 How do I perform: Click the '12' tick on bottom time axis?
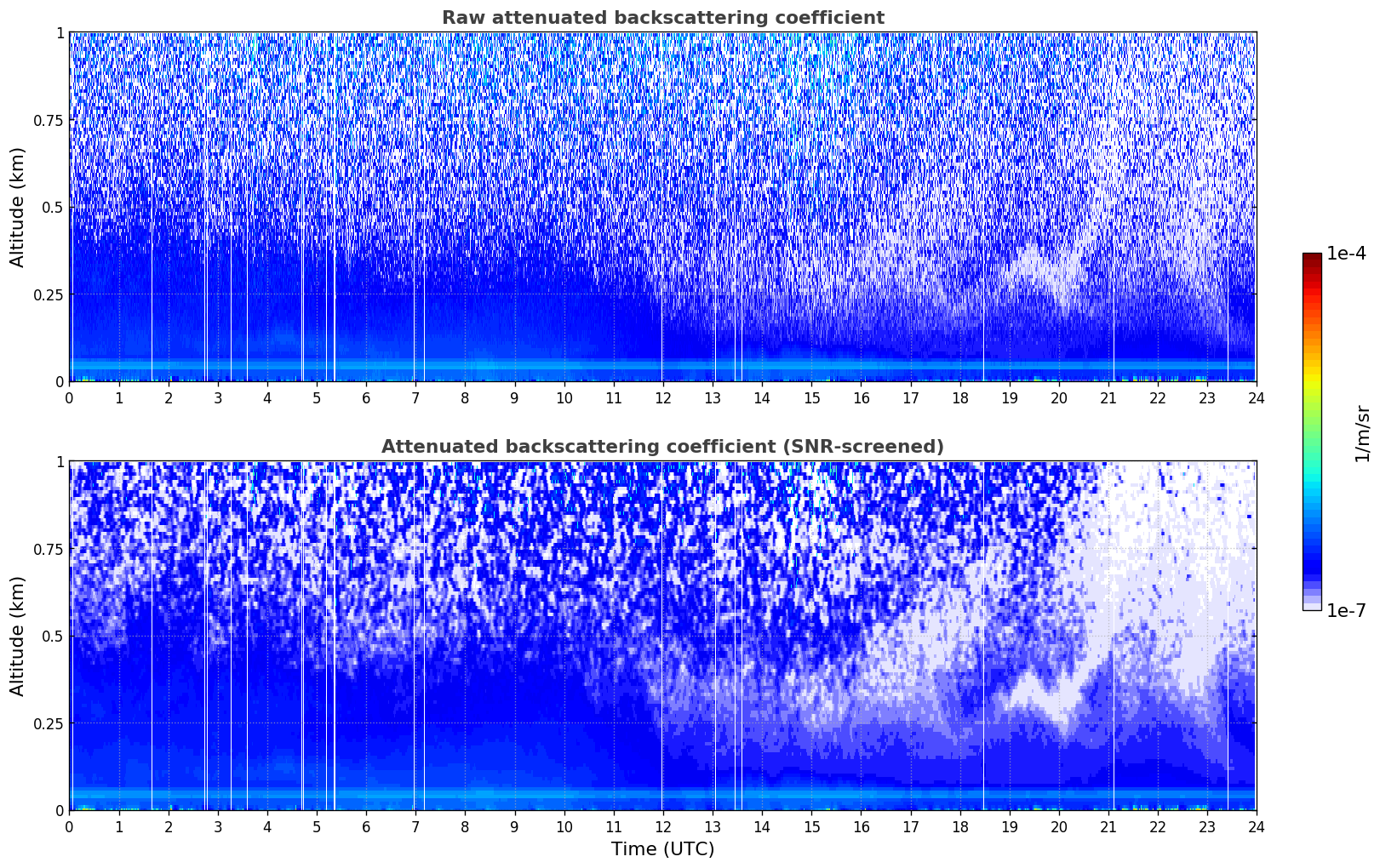(662, 826)
